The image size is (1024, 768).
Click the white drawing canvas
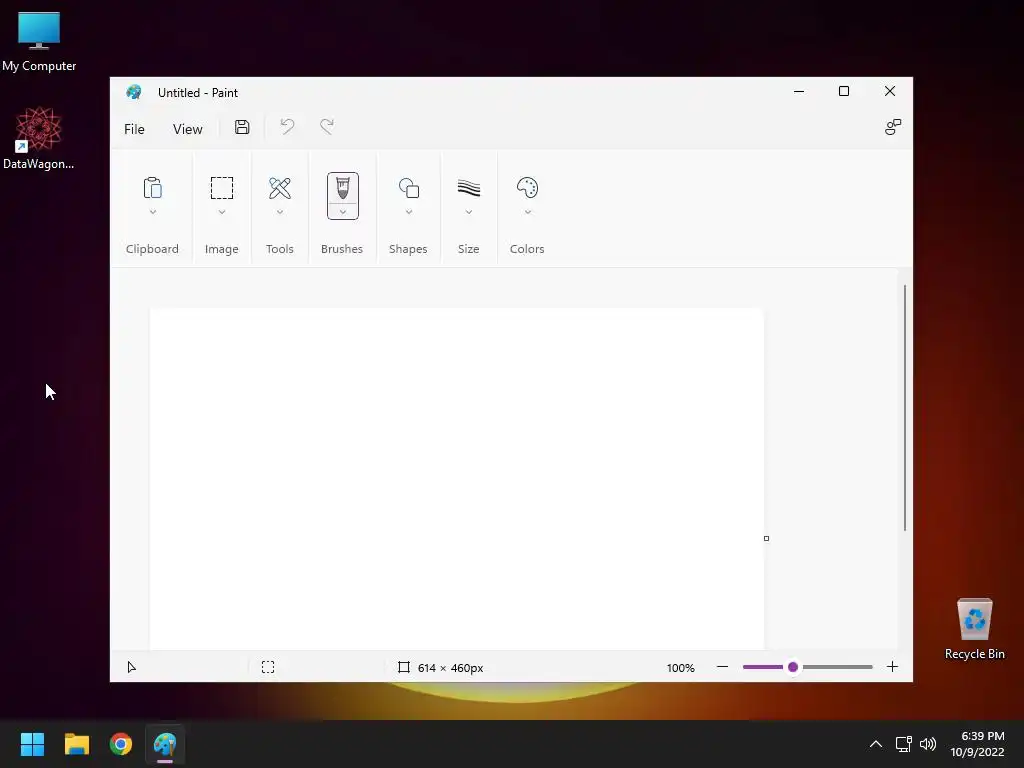456,479
